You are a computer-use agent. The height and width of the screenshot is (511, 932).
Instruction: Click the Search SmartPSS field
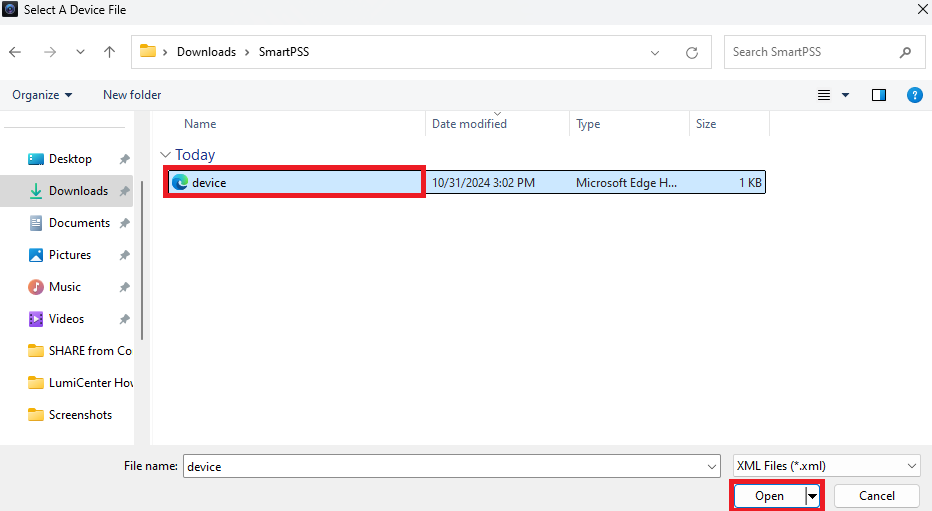[x=810, y=52]
